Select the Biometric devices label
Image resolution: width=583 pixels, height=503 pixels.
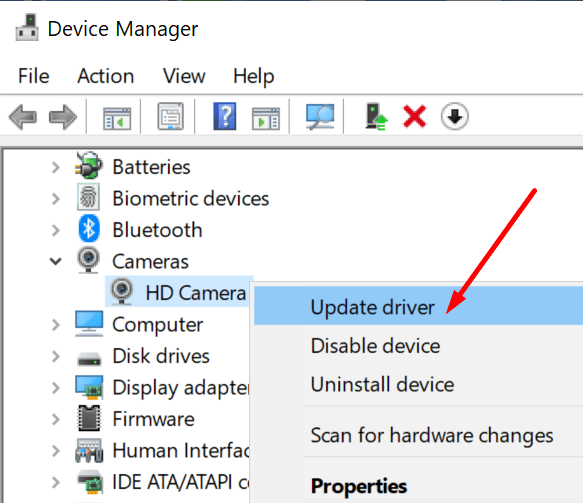pos(191,198)
